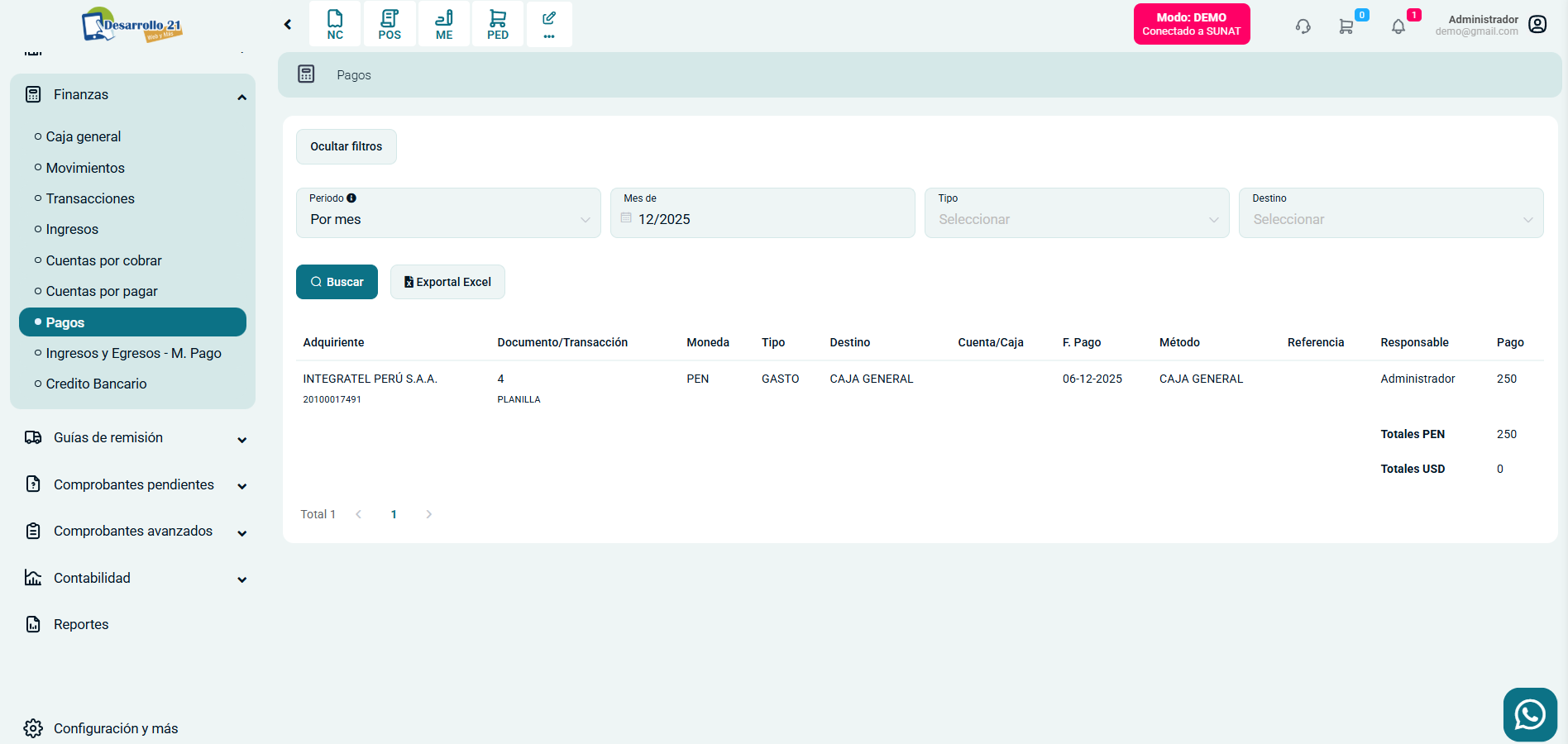Open the POS point of sale shortcut
Screen dimensions: 1568x744
pos(390,24)
